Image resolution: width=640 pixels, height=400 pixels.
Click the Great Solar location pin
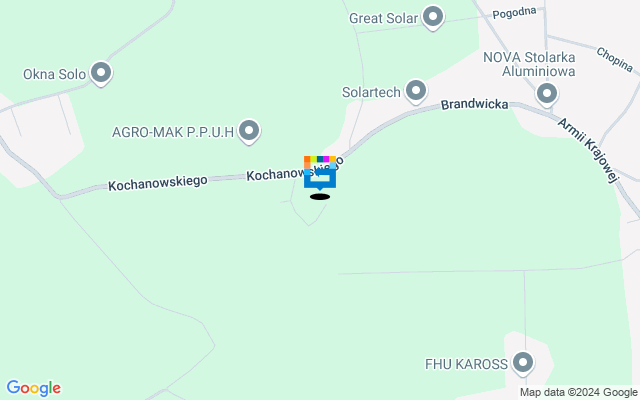point(433,18)
